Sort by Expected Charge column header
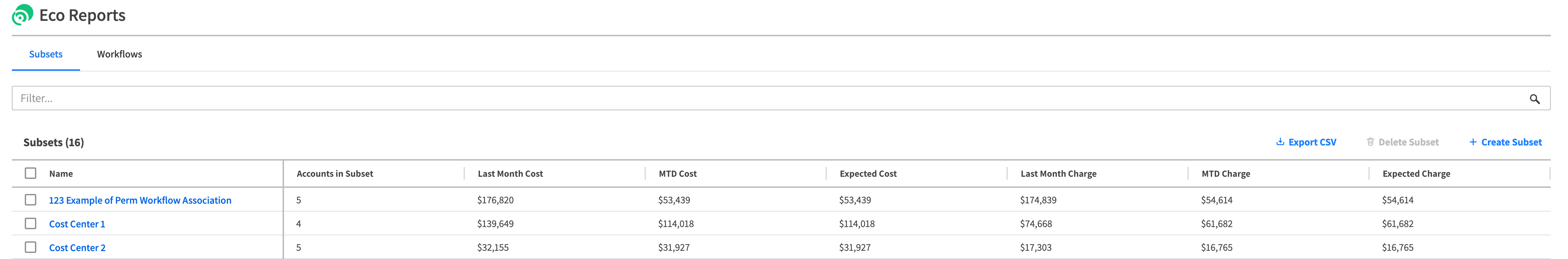Image resolution: width=1568 pixels, height=259 pixels. tap(1416, 174)
